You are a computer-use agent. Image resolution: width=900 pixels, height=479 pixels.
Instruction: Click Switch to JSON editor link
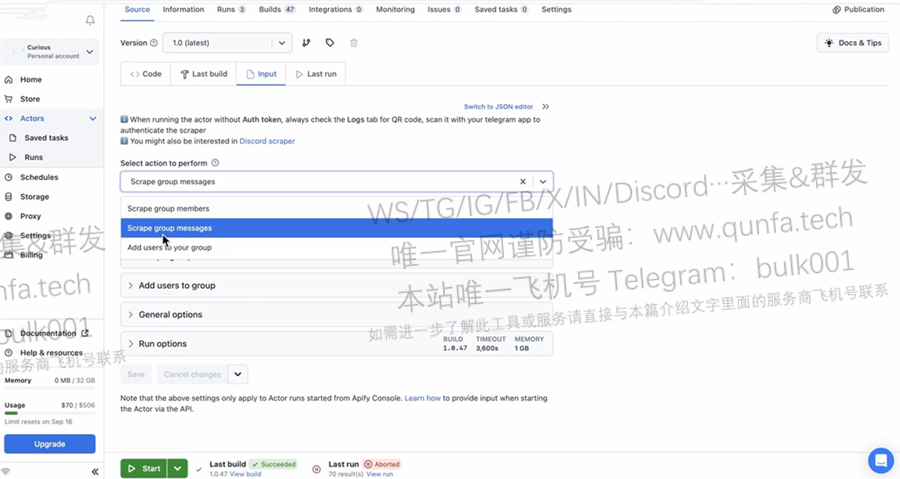(x=498, y=107)
